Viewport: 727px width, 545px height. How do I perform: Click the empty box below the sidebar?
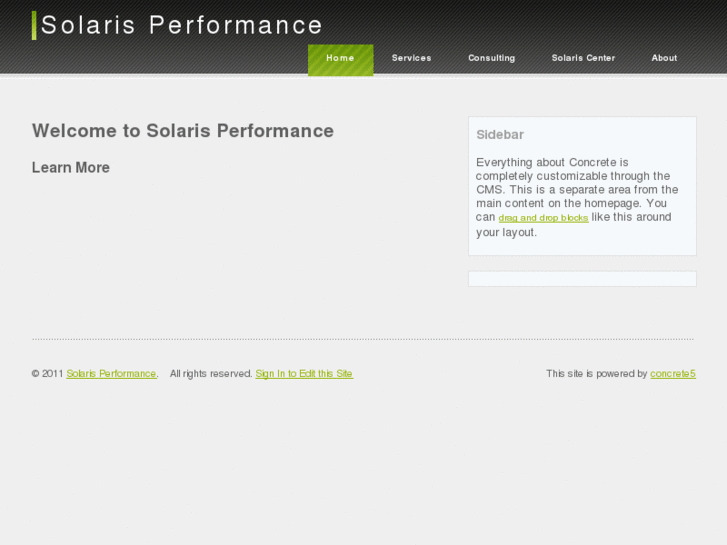[582, 279]
